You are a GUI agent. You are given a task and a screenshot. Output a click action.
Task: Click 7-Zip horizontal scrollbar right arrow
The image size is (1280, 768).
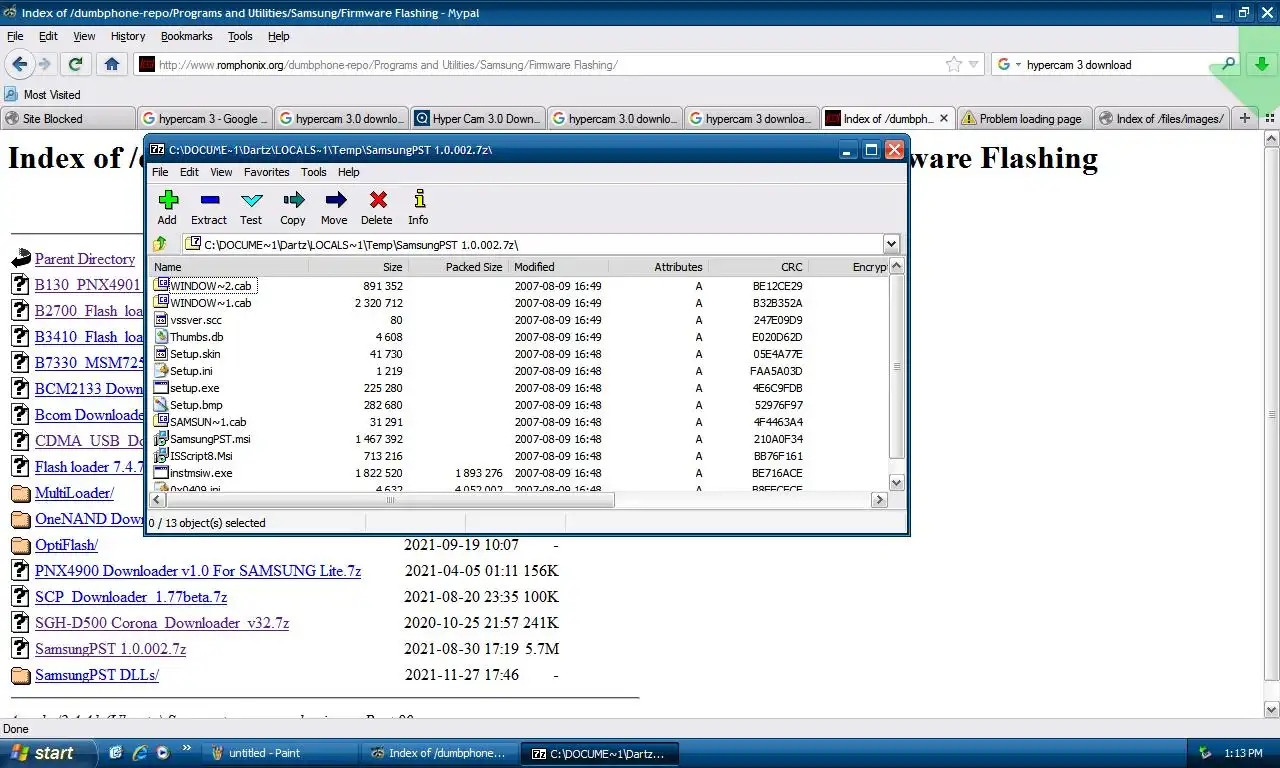[x=880, y=499]
